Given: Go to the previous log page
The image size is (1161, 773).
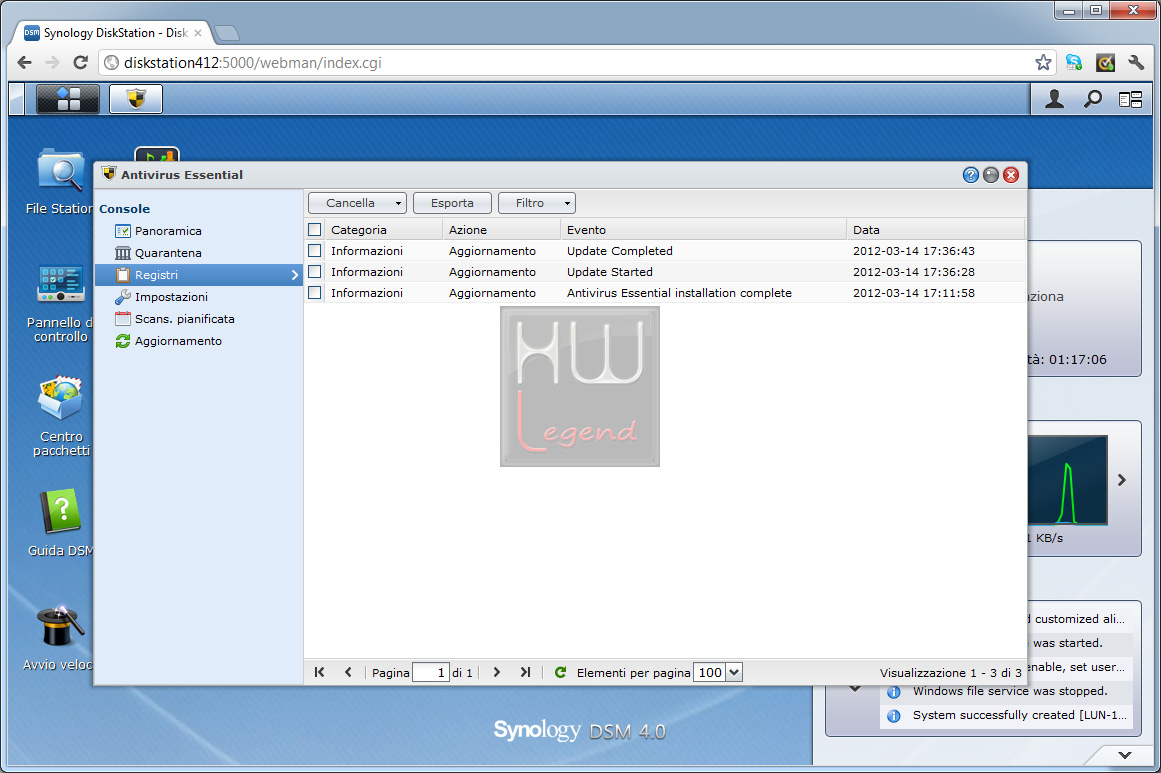Looking at the screenshot, I should [x=348, y=672].
